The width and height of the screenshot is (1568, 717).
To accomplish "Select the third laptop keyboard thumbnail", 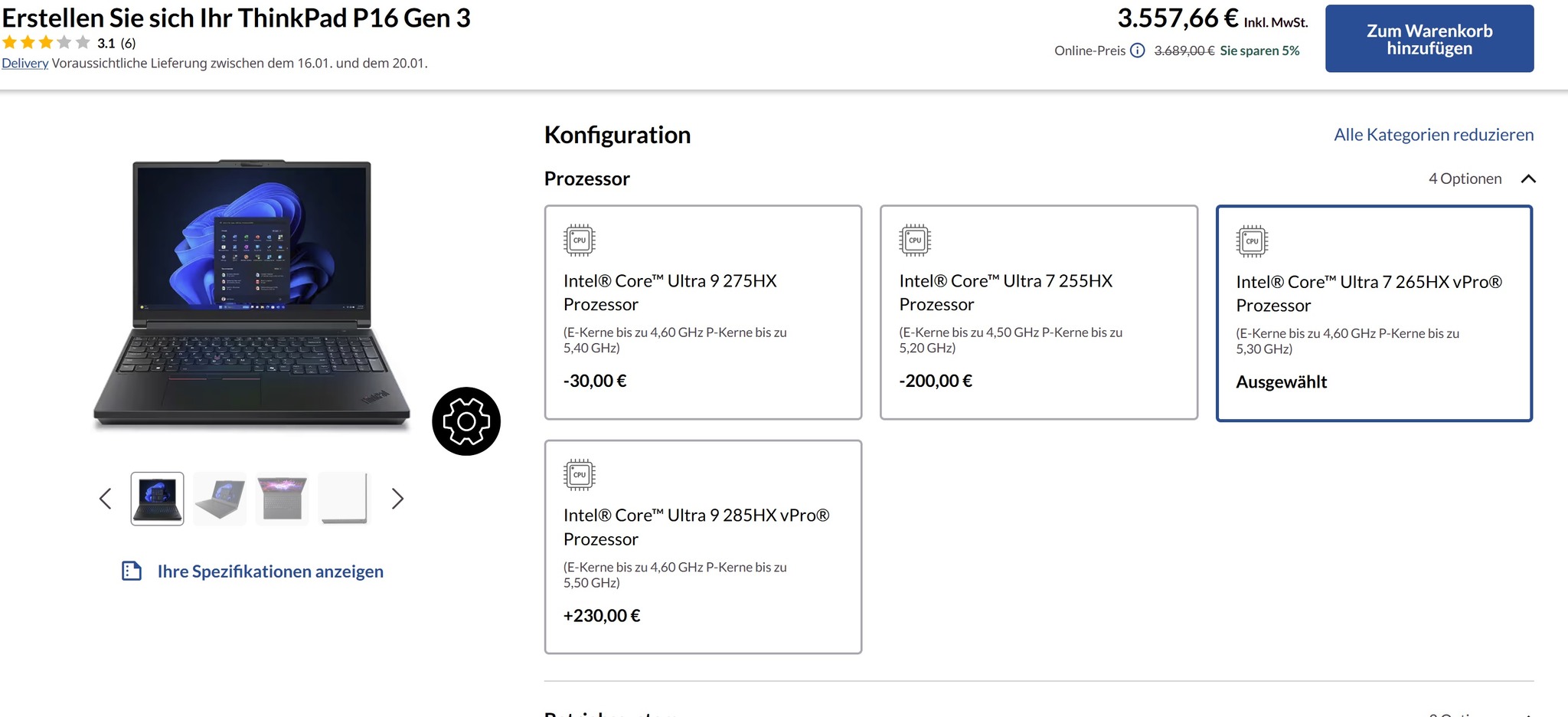I will (x=283, y=499).
